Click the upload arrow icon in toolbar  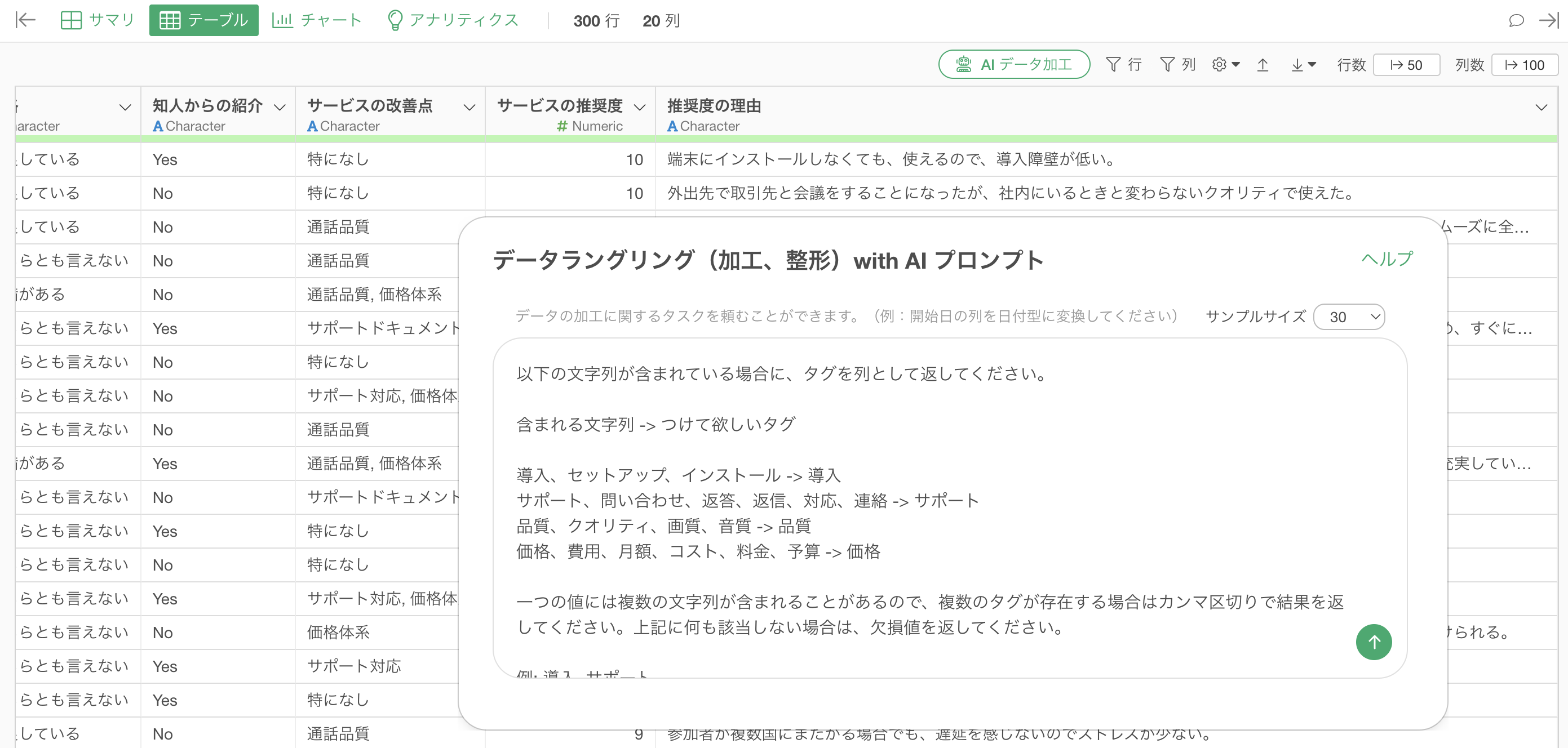tap(1263, 64)
